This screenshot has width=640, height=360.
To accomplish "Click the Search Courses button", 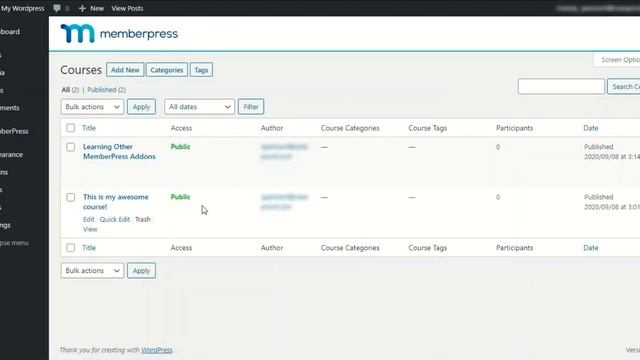I will click(x=623, y=87).
